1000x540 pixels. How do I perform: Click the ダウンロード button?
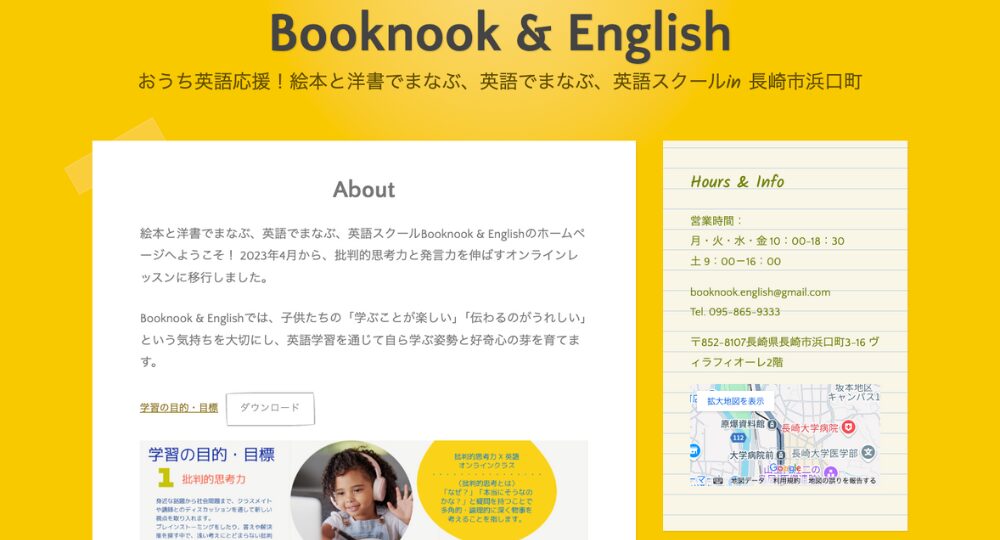[270, 408]
